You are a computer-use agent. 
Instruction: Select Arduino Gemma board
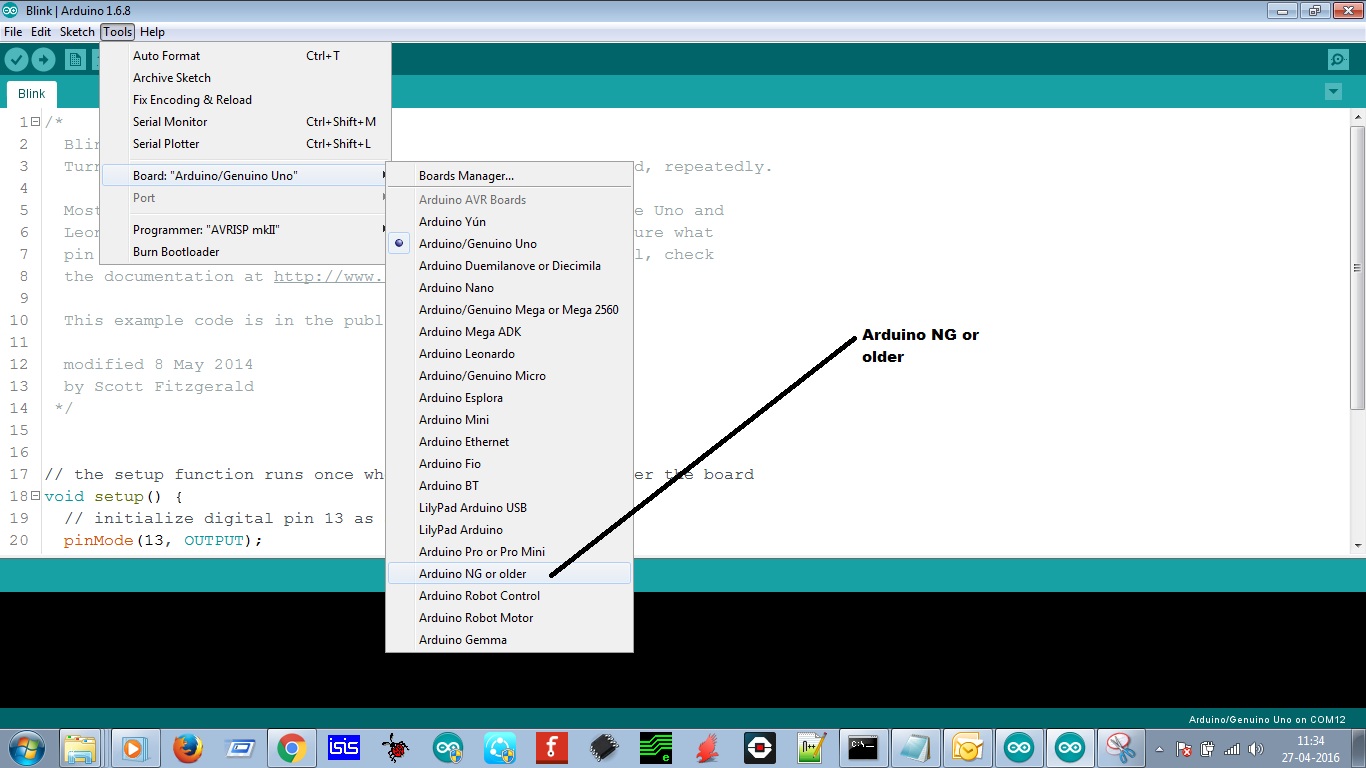(510, 640)
